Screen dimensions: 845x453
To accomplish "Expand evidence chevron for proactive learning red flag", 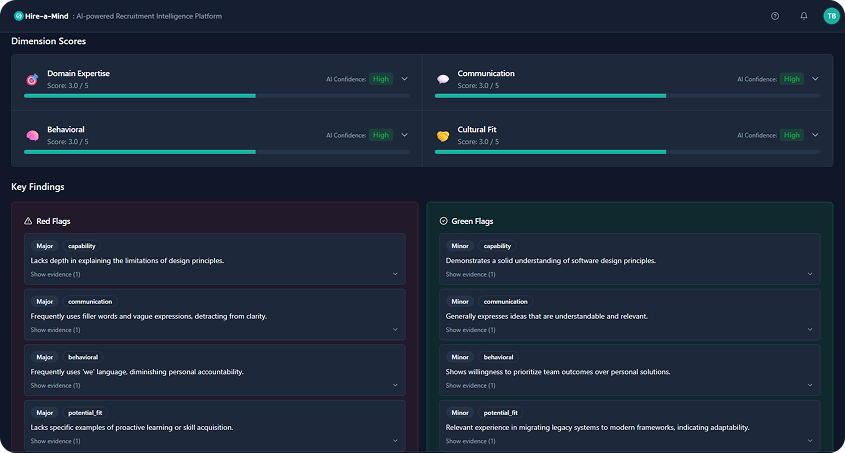I will pyautogui.click(x=395, y=441).
